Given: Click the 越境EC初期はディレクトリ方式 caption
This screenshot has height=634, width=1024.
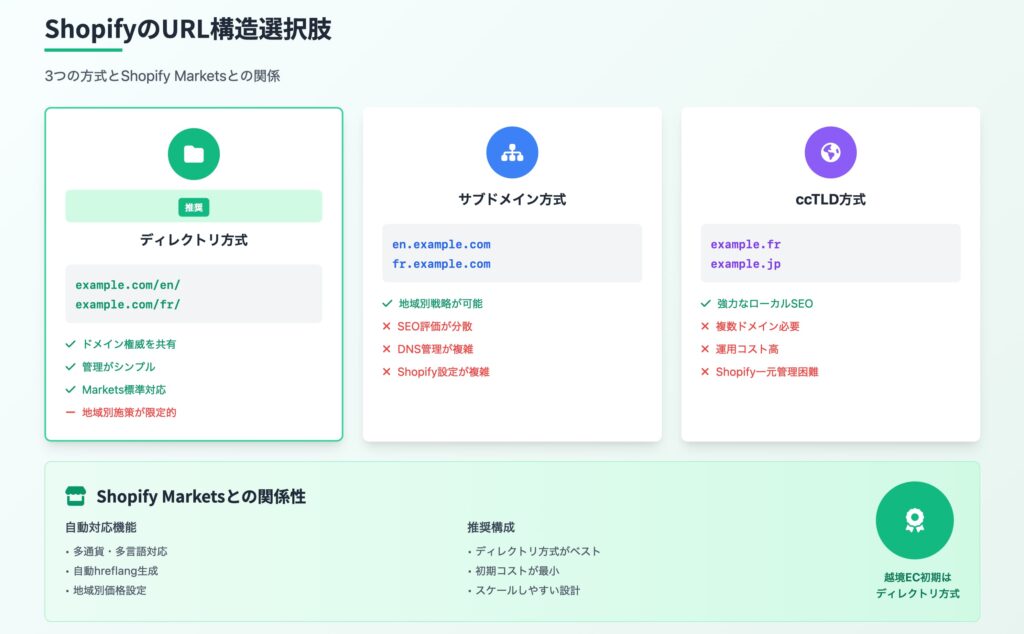Looking at the screenshot, I should [x=918, y=586].
